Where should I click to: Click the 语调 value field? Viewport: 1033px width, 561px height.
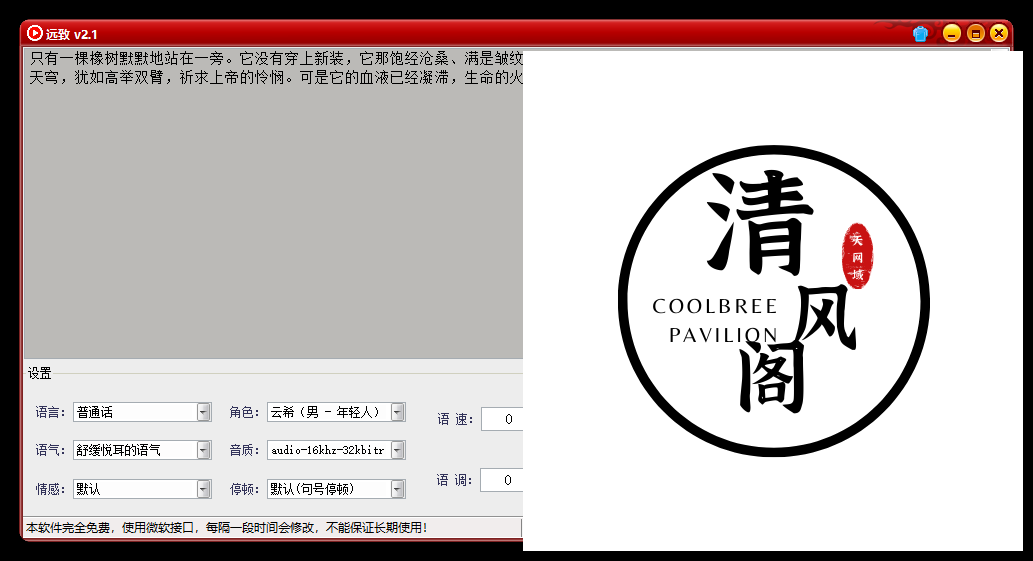pos(502,480)
